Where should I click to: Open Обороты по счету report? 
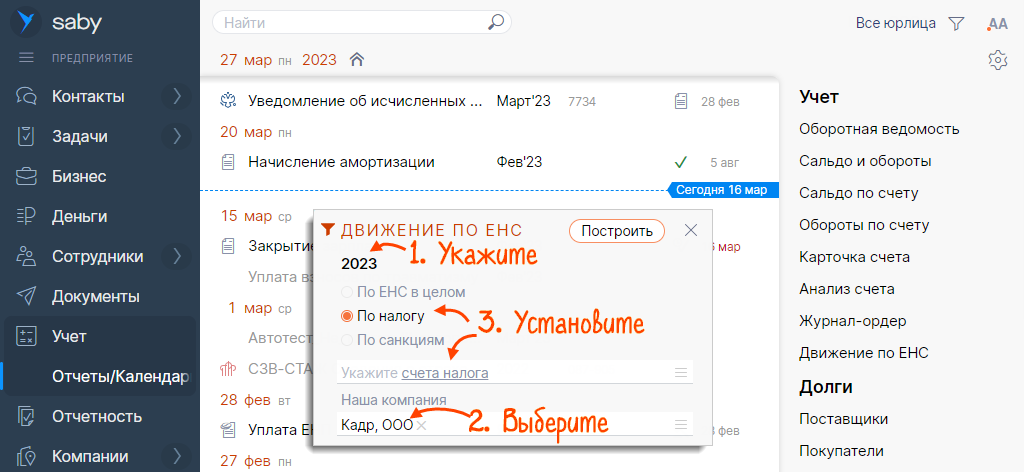864,225
